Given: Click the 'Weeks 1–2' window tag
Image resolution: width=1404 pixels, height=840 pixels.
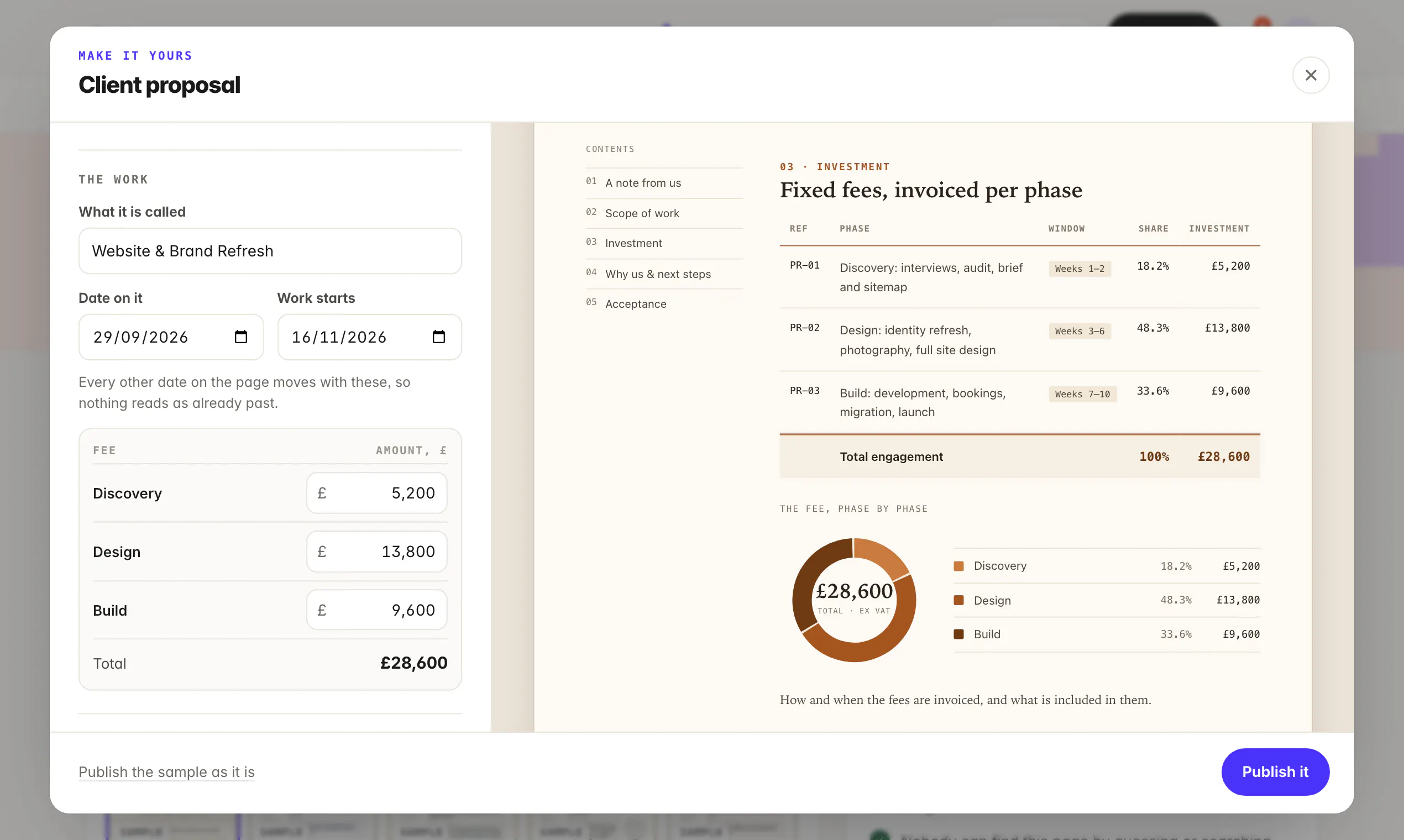Looking at the screenshot, I should [1080, 269].
